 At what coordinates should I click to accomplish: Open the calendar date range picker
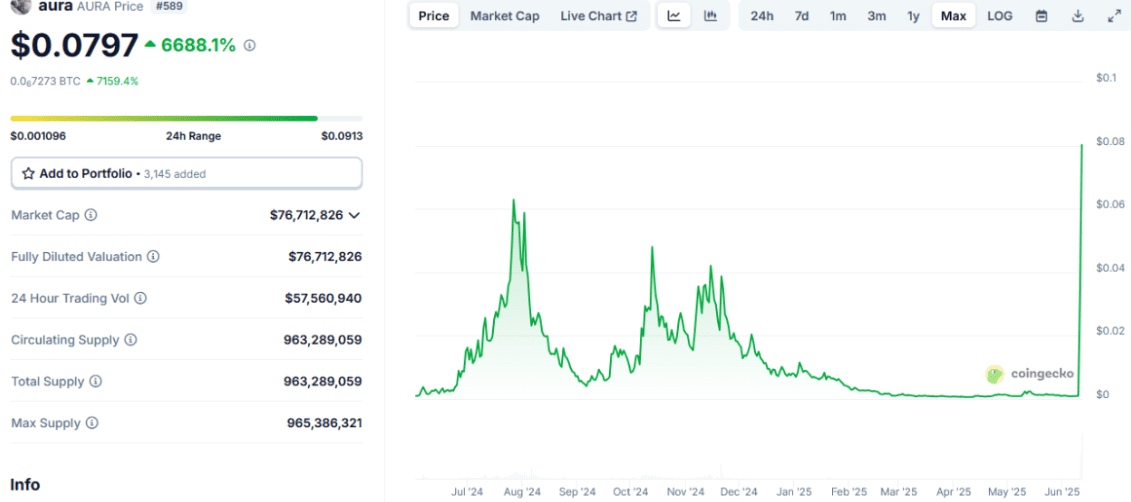click(1042, 16)
